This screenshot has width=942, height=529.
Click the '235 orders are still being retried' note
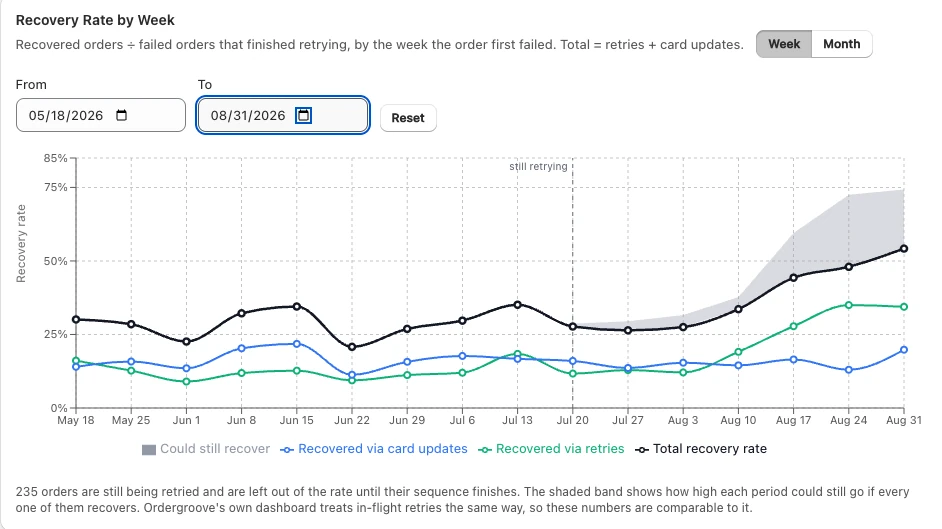[463, 500]
